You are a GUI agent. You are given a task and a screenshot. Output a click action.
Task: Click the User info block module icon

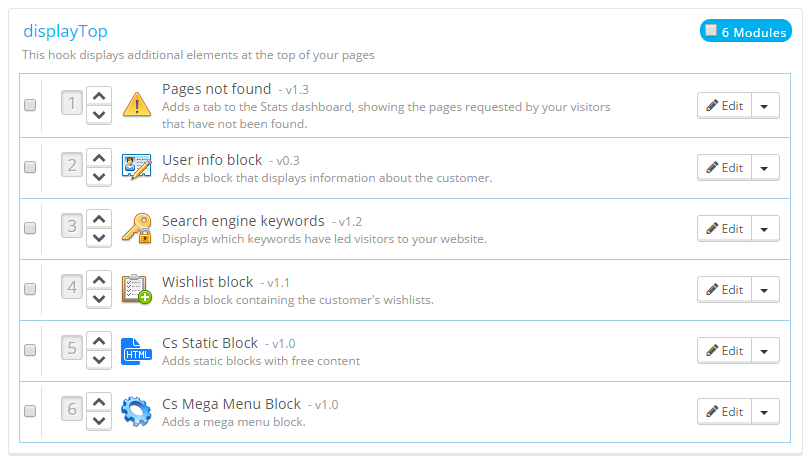[x=136, y=166]
